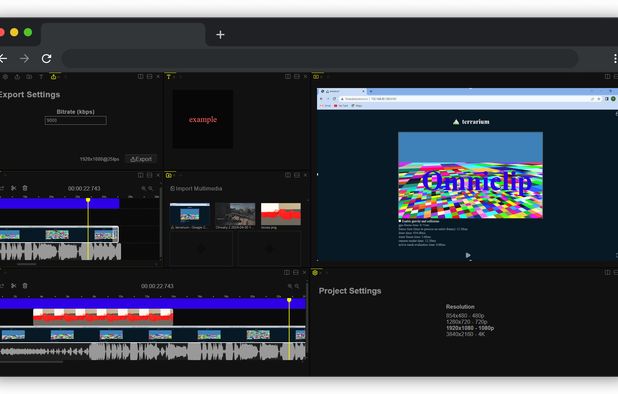Click the Export button
Screen dimensions: 618x394
tap(141, 159)
